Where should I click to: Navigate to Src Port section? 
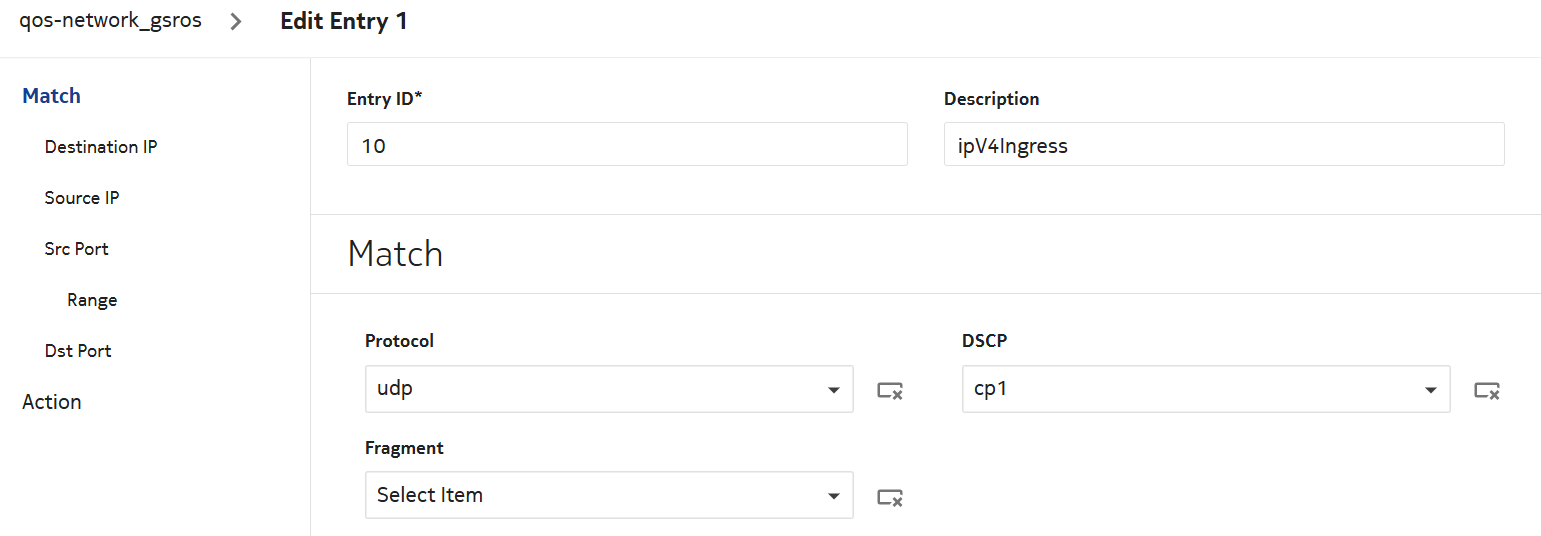[77, 249]
